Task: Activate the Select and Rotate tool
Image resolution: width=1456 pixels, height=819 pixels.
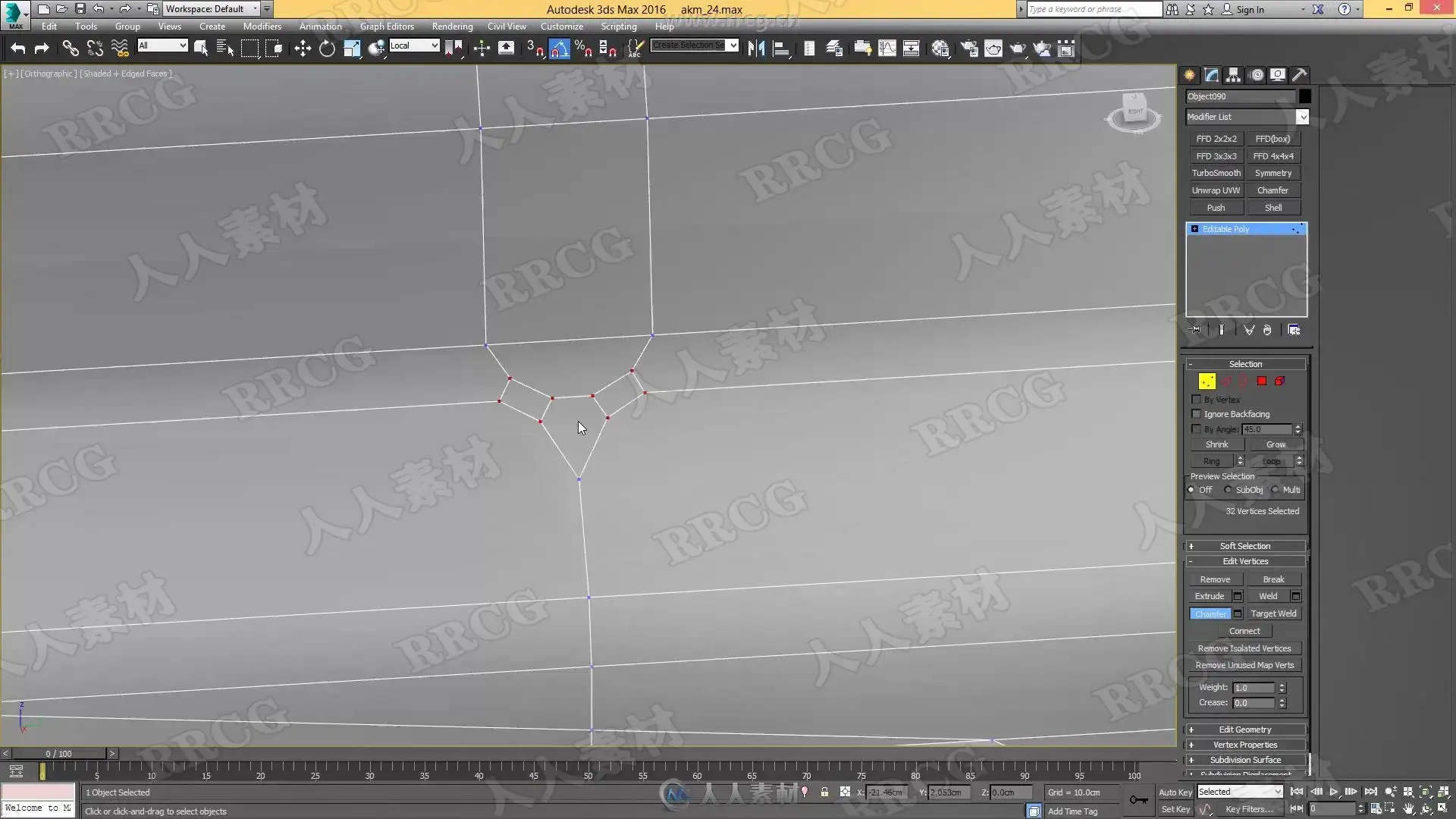Action: tap(327, 49)
